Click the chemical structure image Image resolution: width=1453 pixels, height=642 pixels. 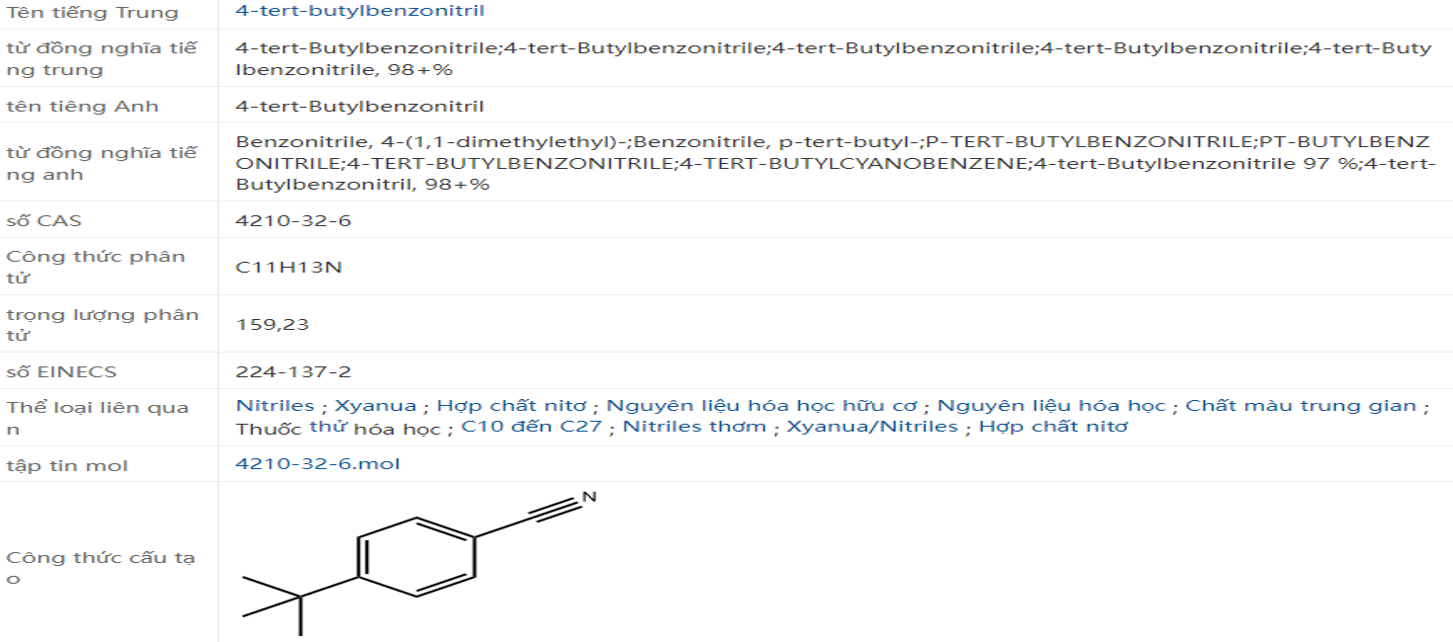tap(418, 560)
